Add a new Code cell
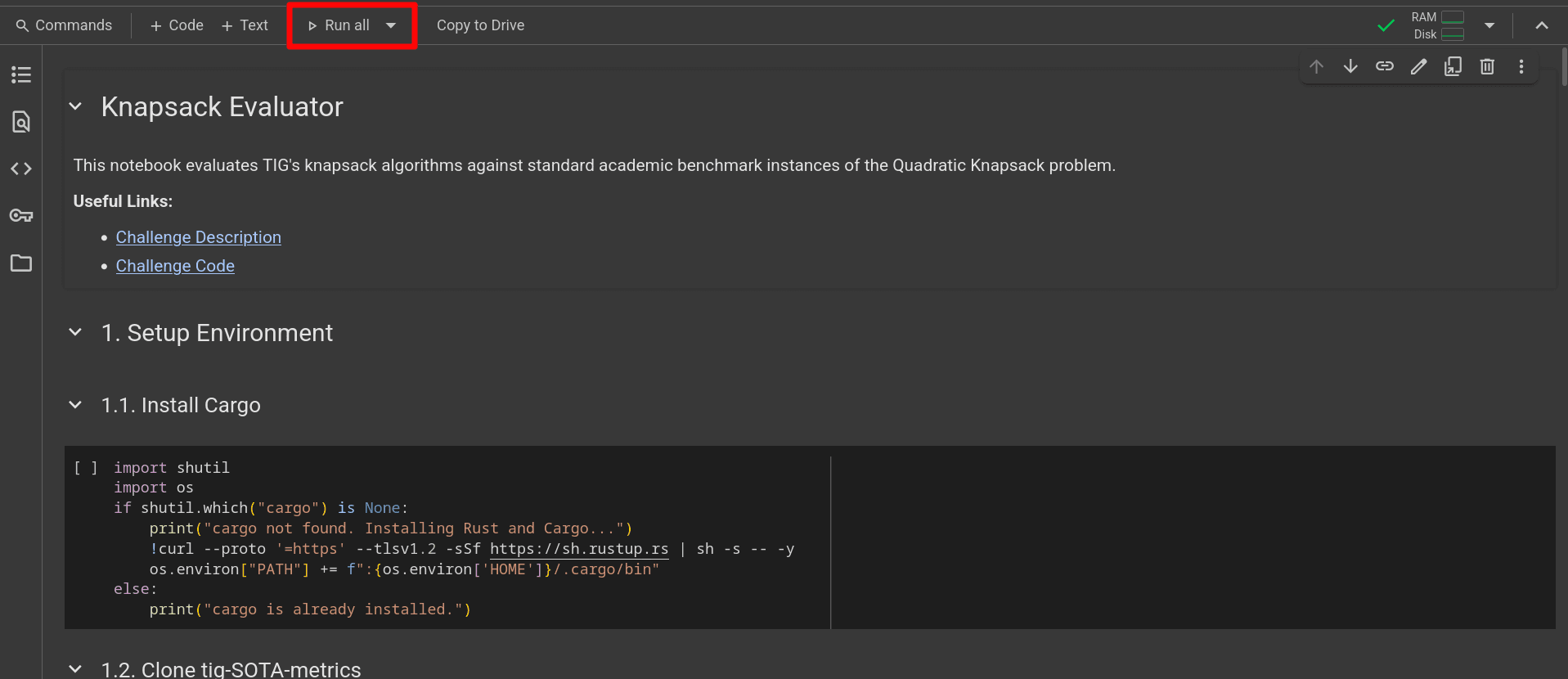 pos(177,25)
